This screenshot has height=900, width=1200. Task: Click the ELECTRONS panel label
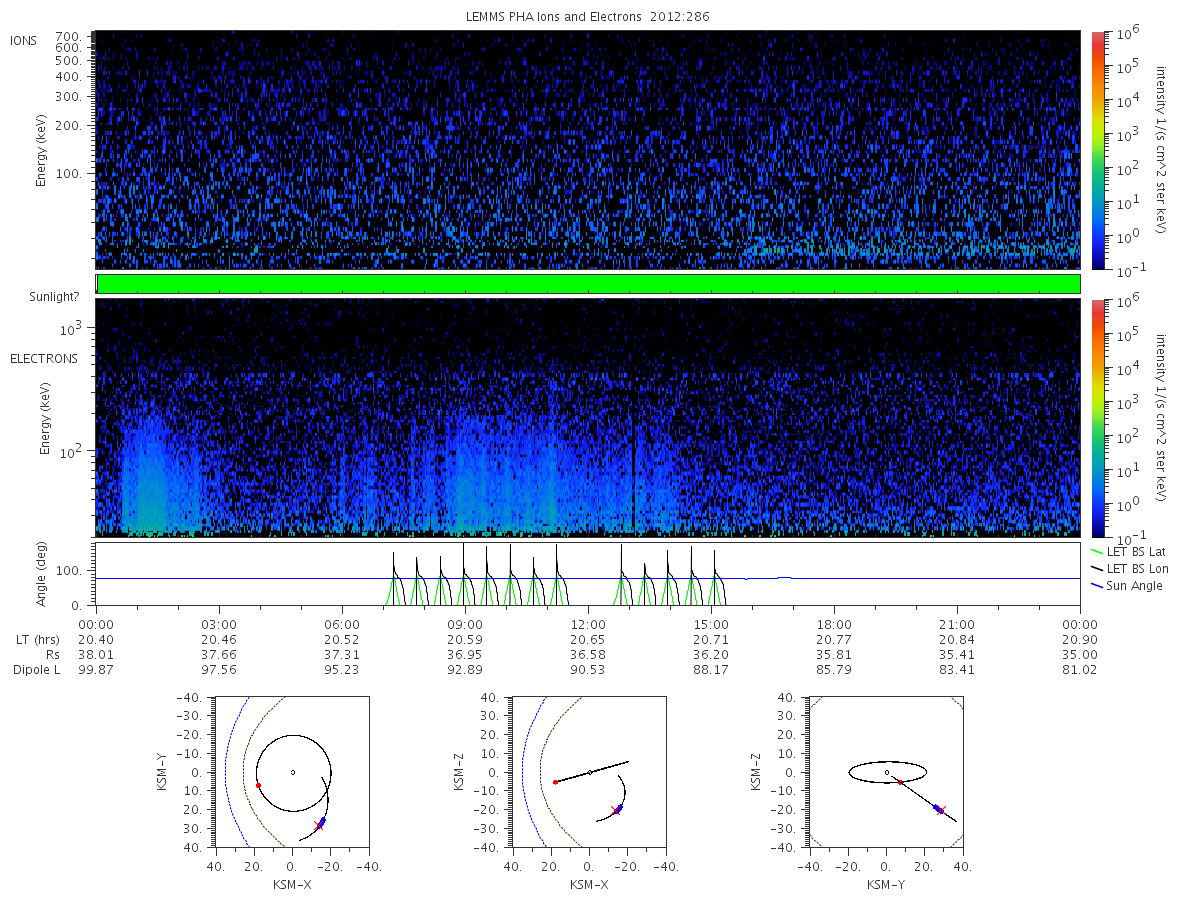click(43, 358)
